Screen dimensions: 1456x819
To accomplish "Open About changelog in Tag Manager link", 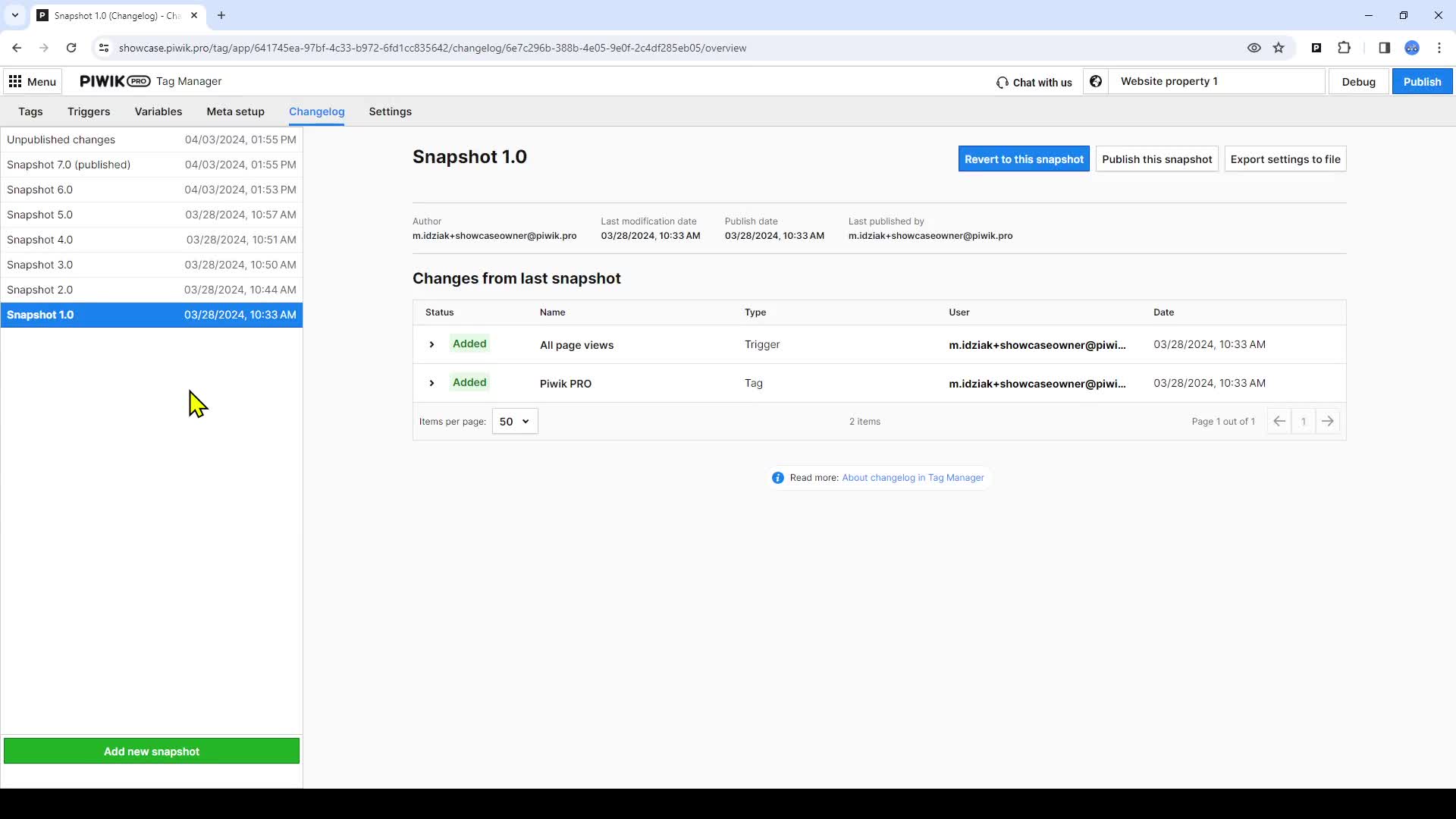I will pyautogui.click(x=912, y=478).
